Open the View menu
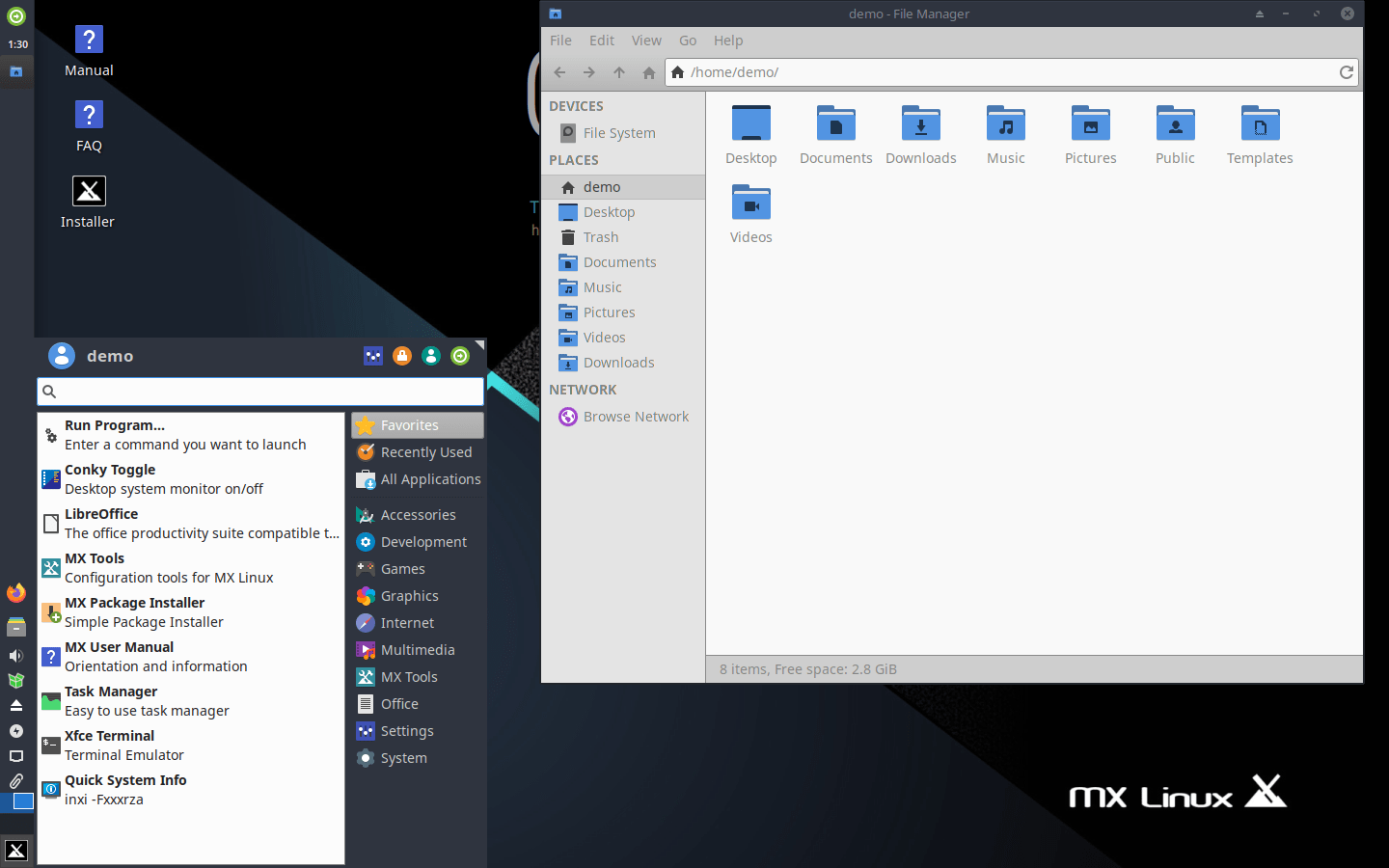Viewport: 1389px width, 868px height. pyautogui.click(x=646, y=41)
